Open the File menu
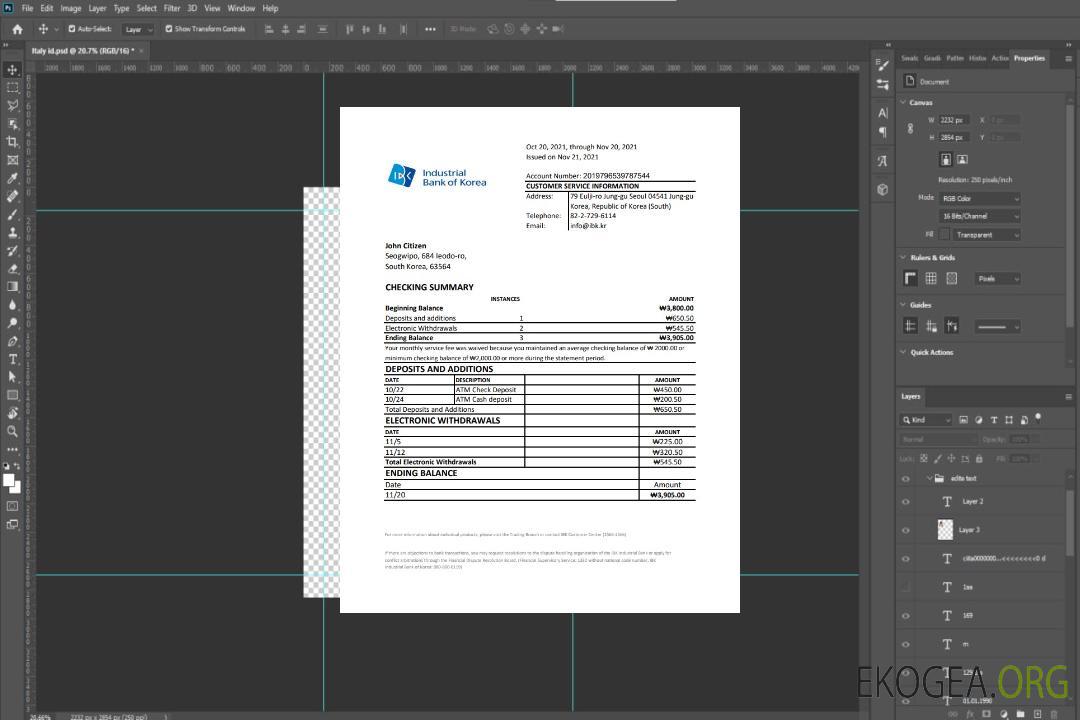The height and width of the screenshot is (720, 1080). (28, 8)
